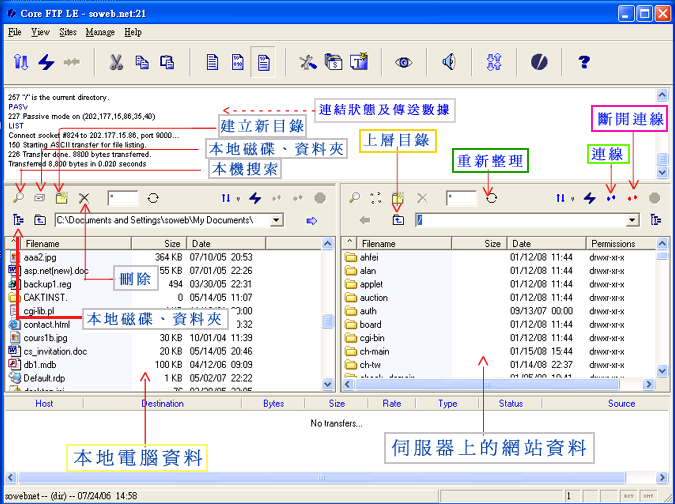Create new folder in local pane
This screenshot has height=504, width=675.
(61, 199)
